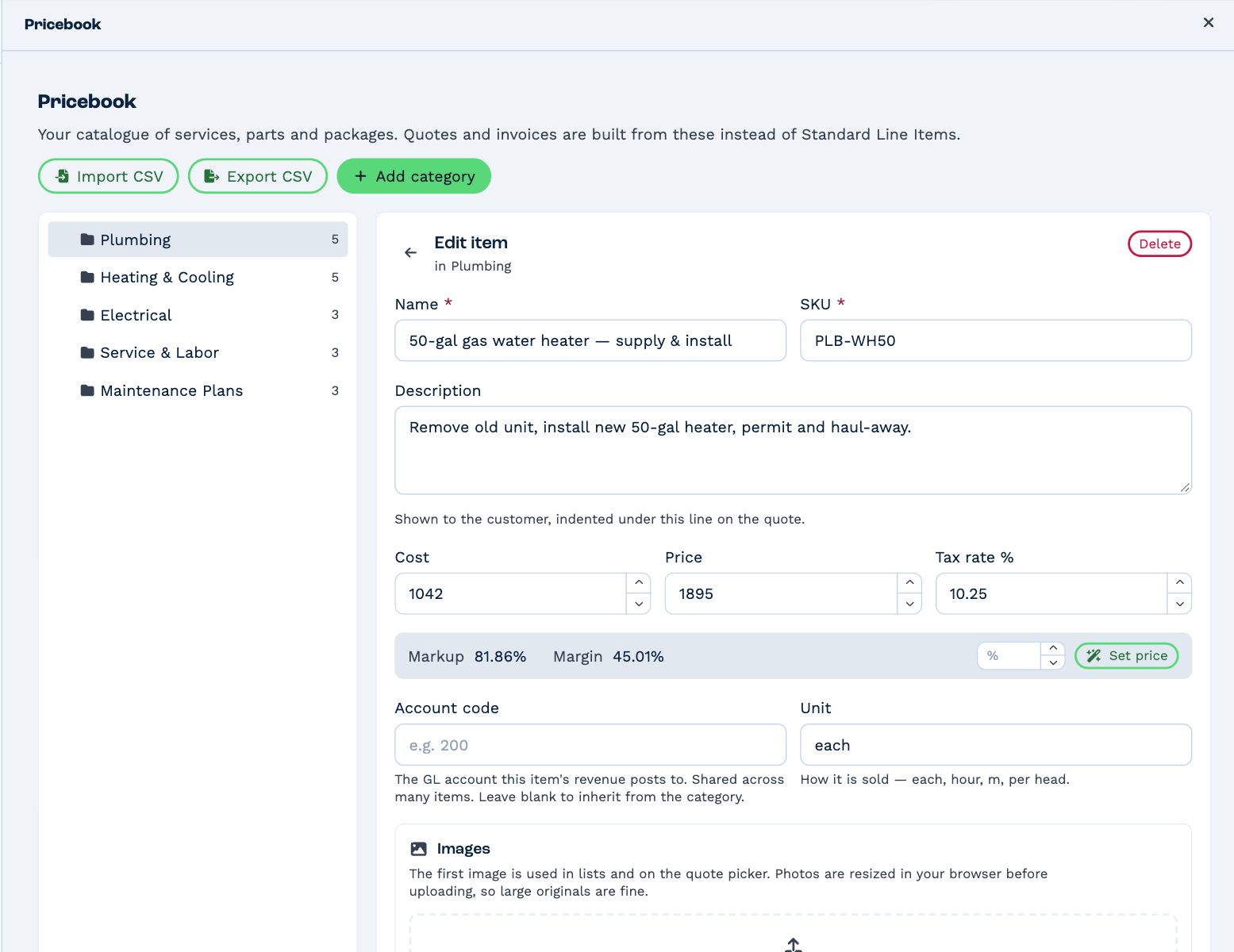Decrease the Cost value with the down arrow
The width and height of the screenshot is (1234, 952).
(639, 604)
